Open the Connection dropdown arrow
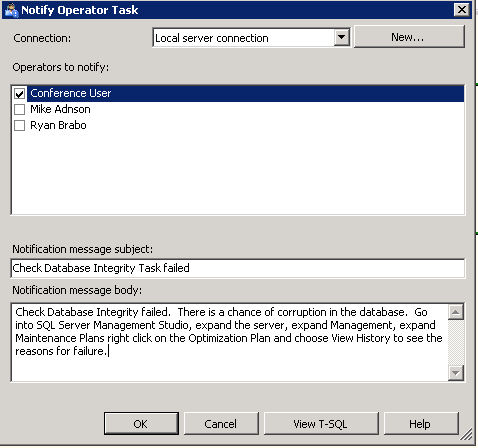 [x=341, y=38]
